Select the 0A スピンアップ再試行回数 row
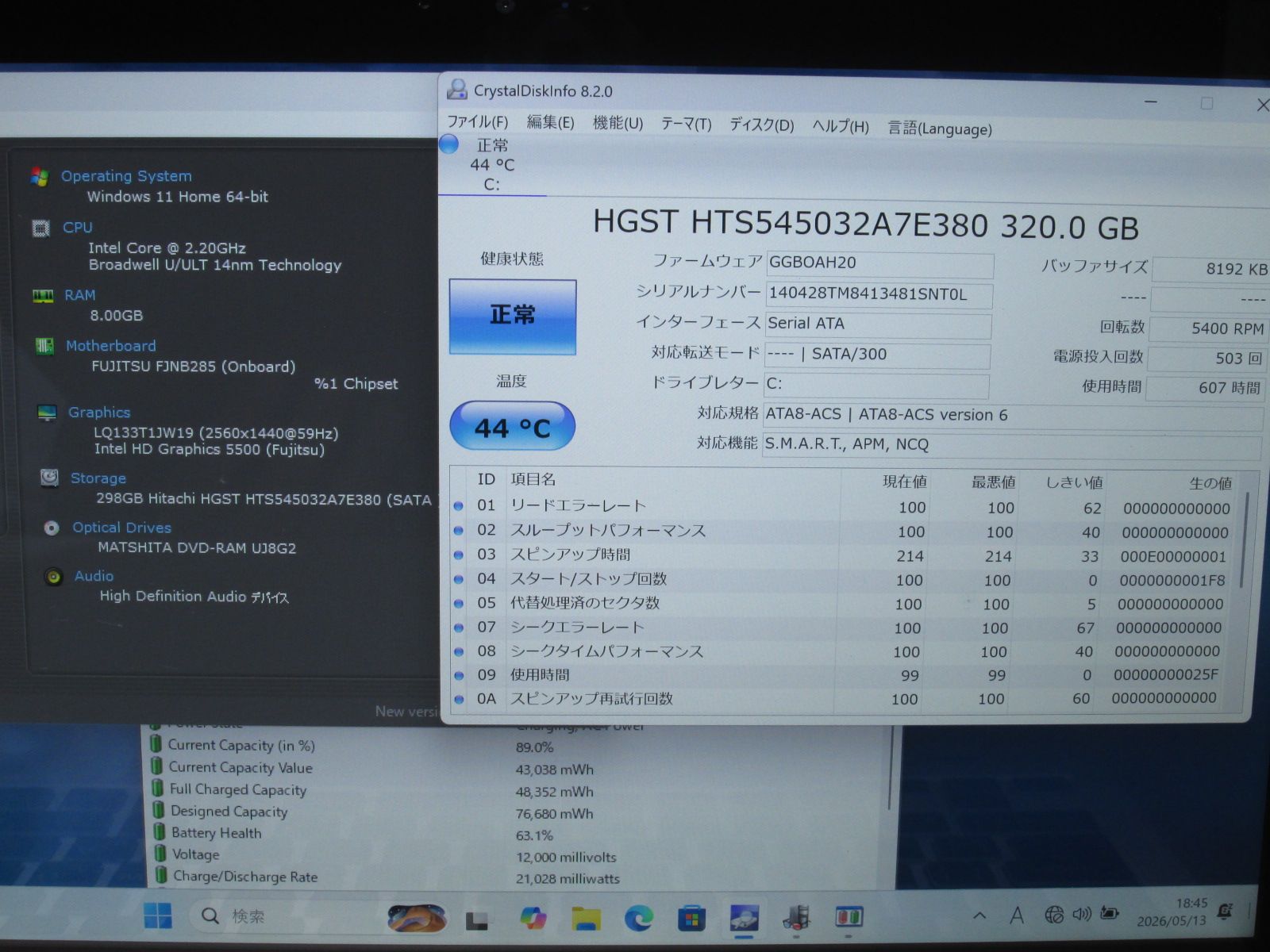 [838, 699]
